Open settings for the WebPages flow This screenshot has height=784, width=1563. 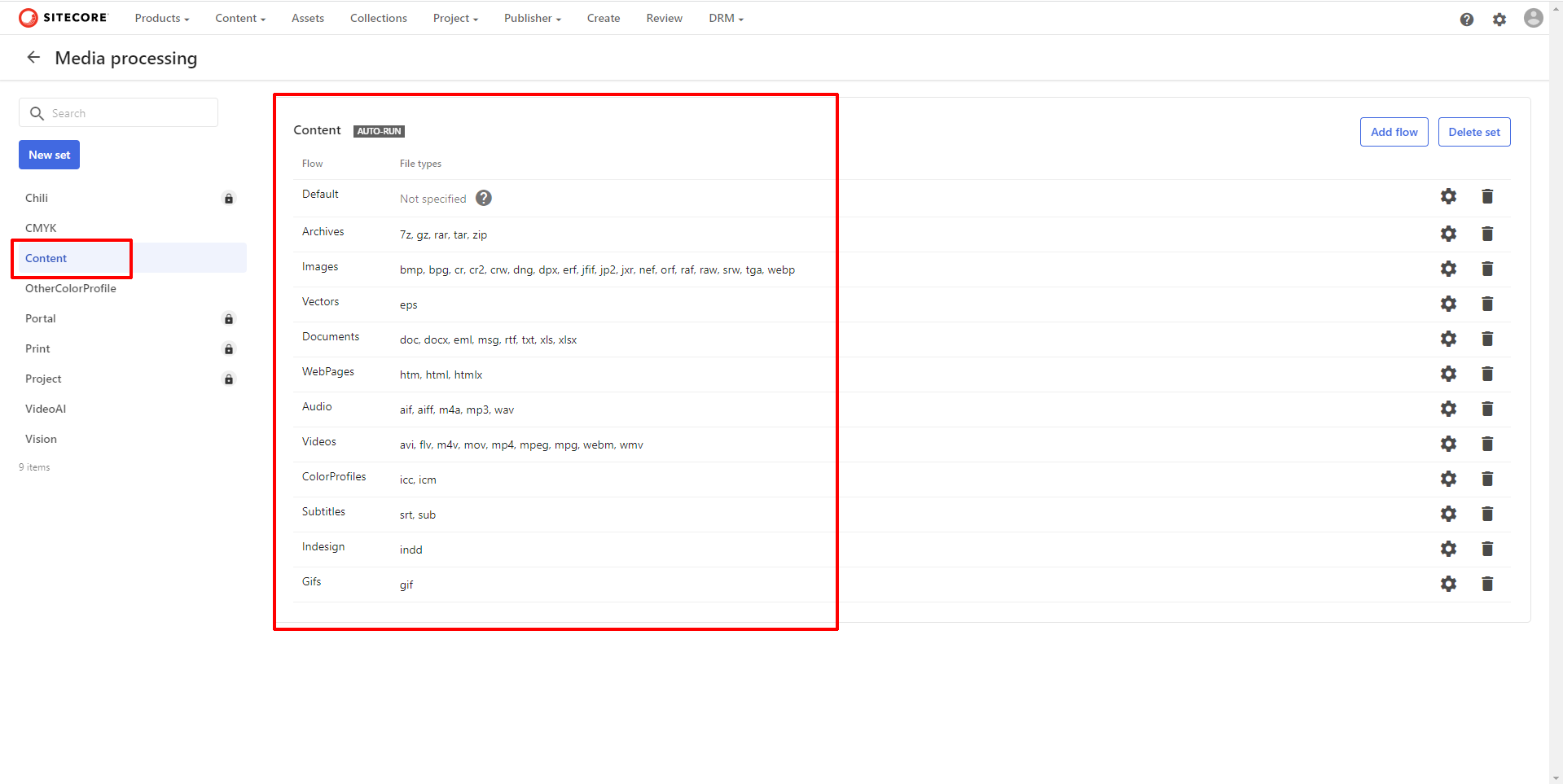pos(1448,374)
